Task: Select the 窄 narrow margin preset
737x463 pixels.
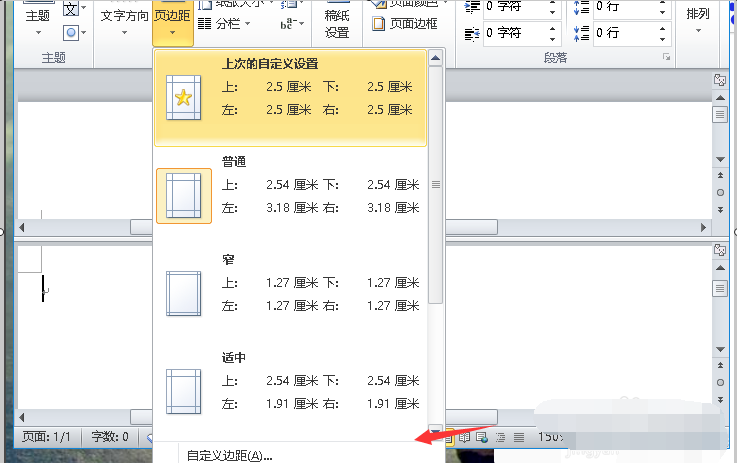Action: tap(290, 293)
